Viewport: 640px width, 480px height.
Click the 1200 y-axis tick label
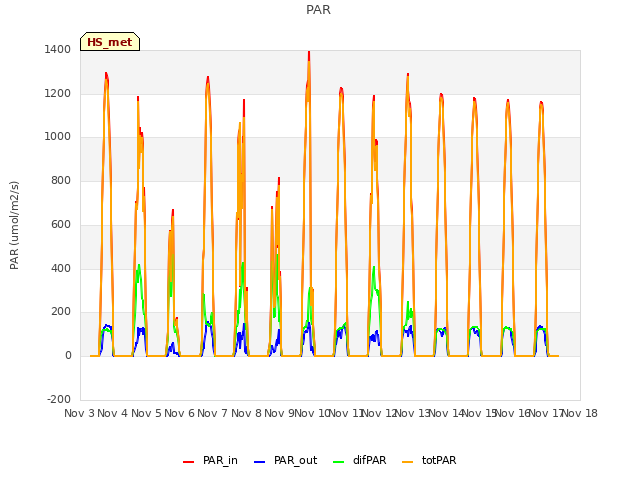coord(58,93)
